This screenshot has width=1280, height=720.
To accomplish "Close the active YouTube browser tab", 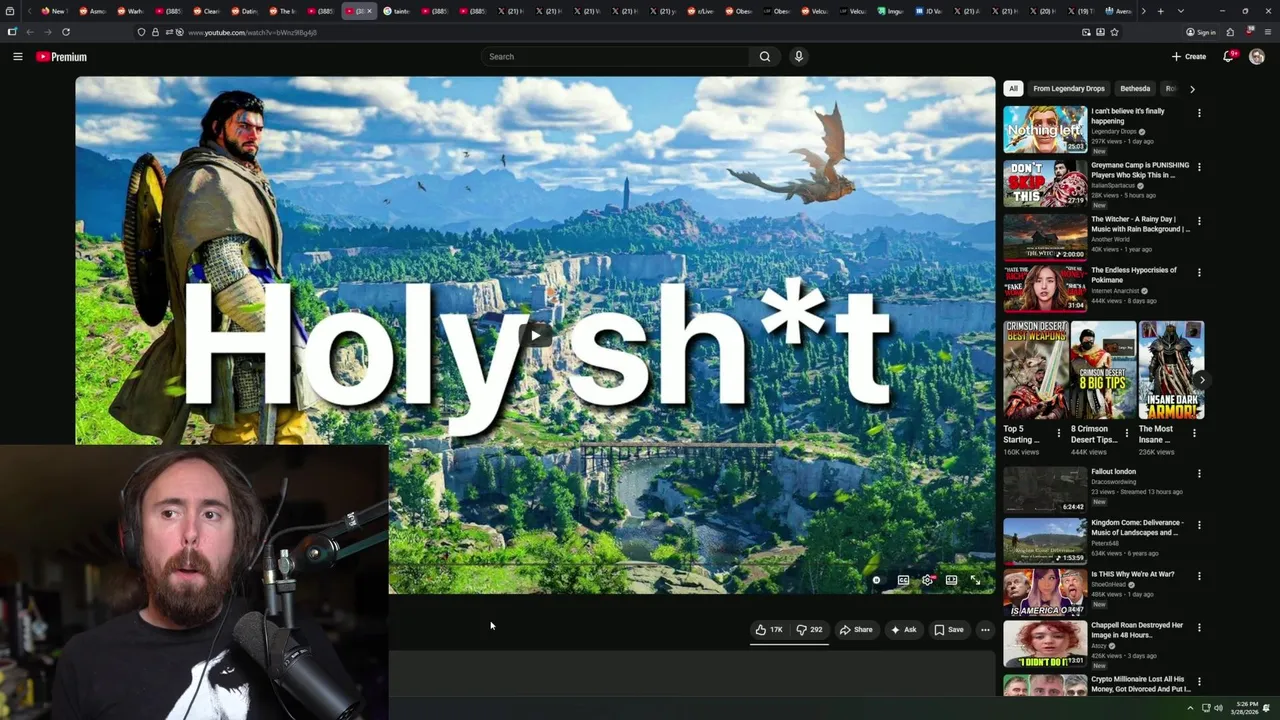I will coord(369,11).
